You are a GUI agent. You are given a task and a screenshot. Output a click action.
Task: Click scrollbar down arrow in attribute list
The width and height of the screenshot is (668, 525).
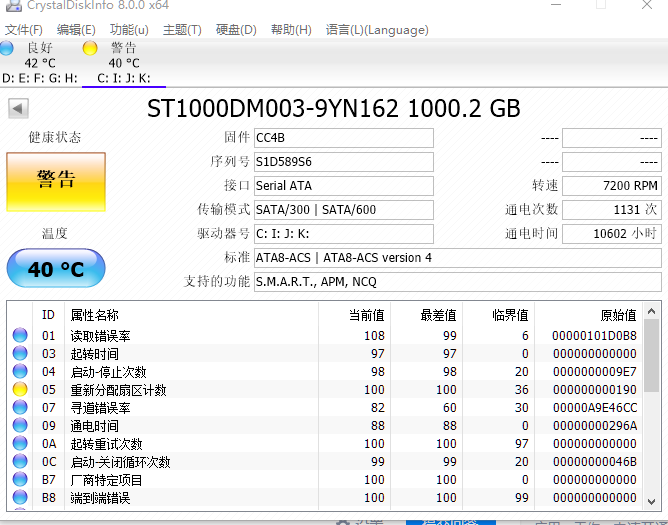(651, 502)
